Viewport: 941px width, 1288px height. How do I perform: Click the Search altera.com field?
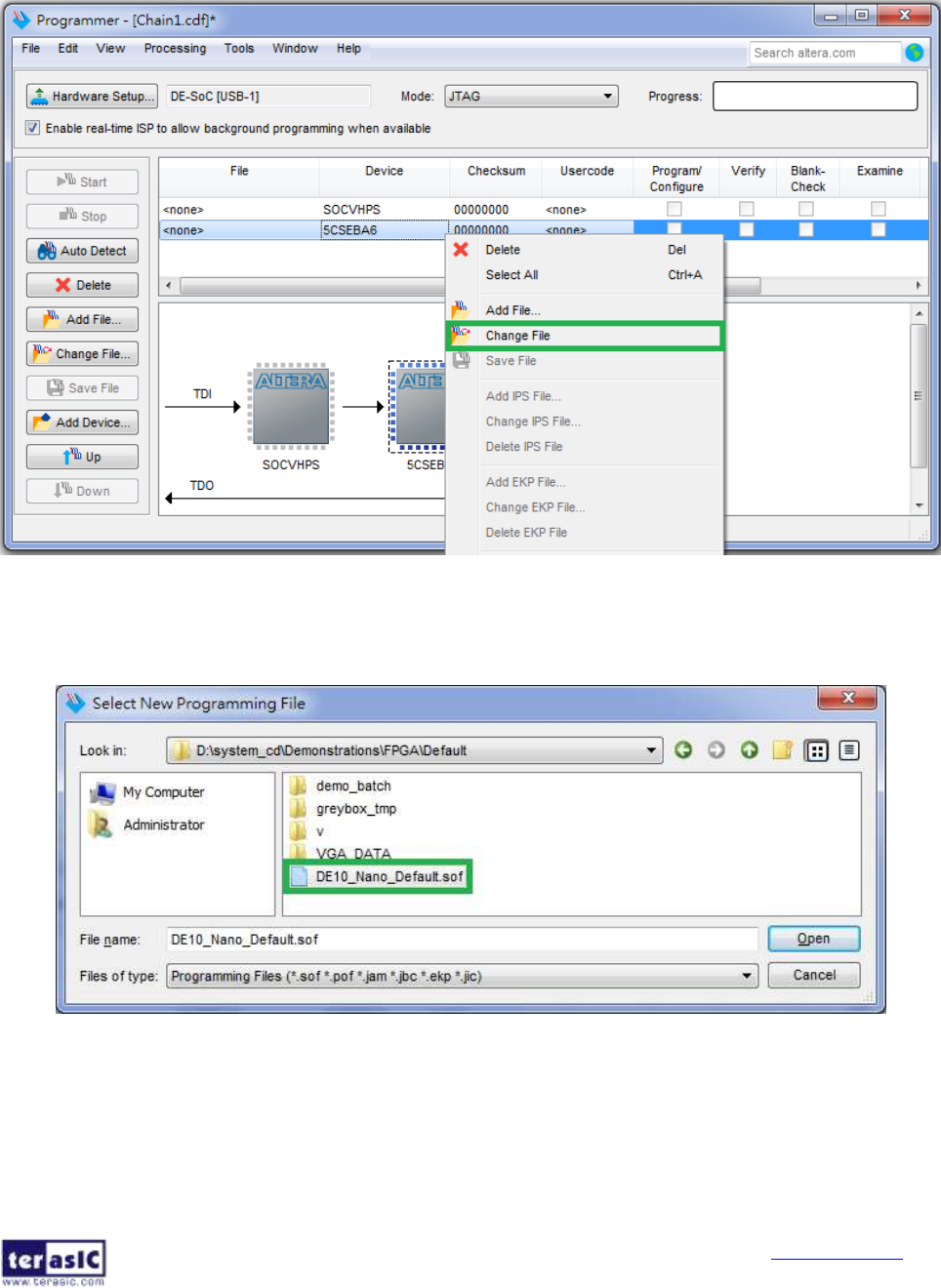[x=824, y=53]
